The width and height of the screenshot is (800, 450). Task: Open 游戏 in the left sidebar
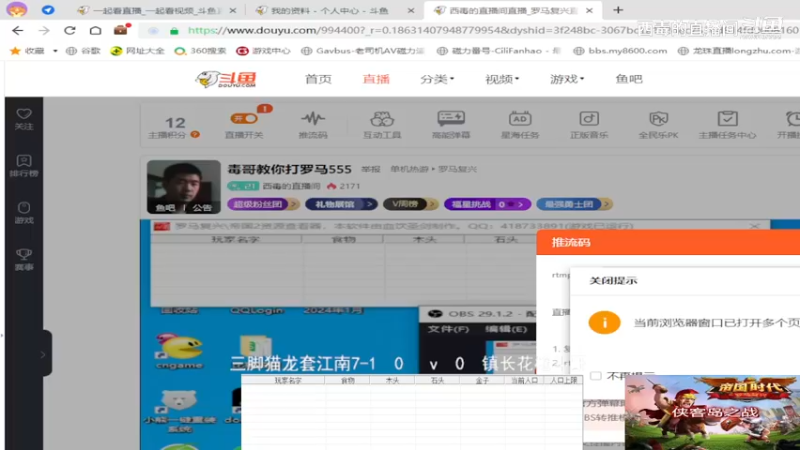click(x=24, y=213)
